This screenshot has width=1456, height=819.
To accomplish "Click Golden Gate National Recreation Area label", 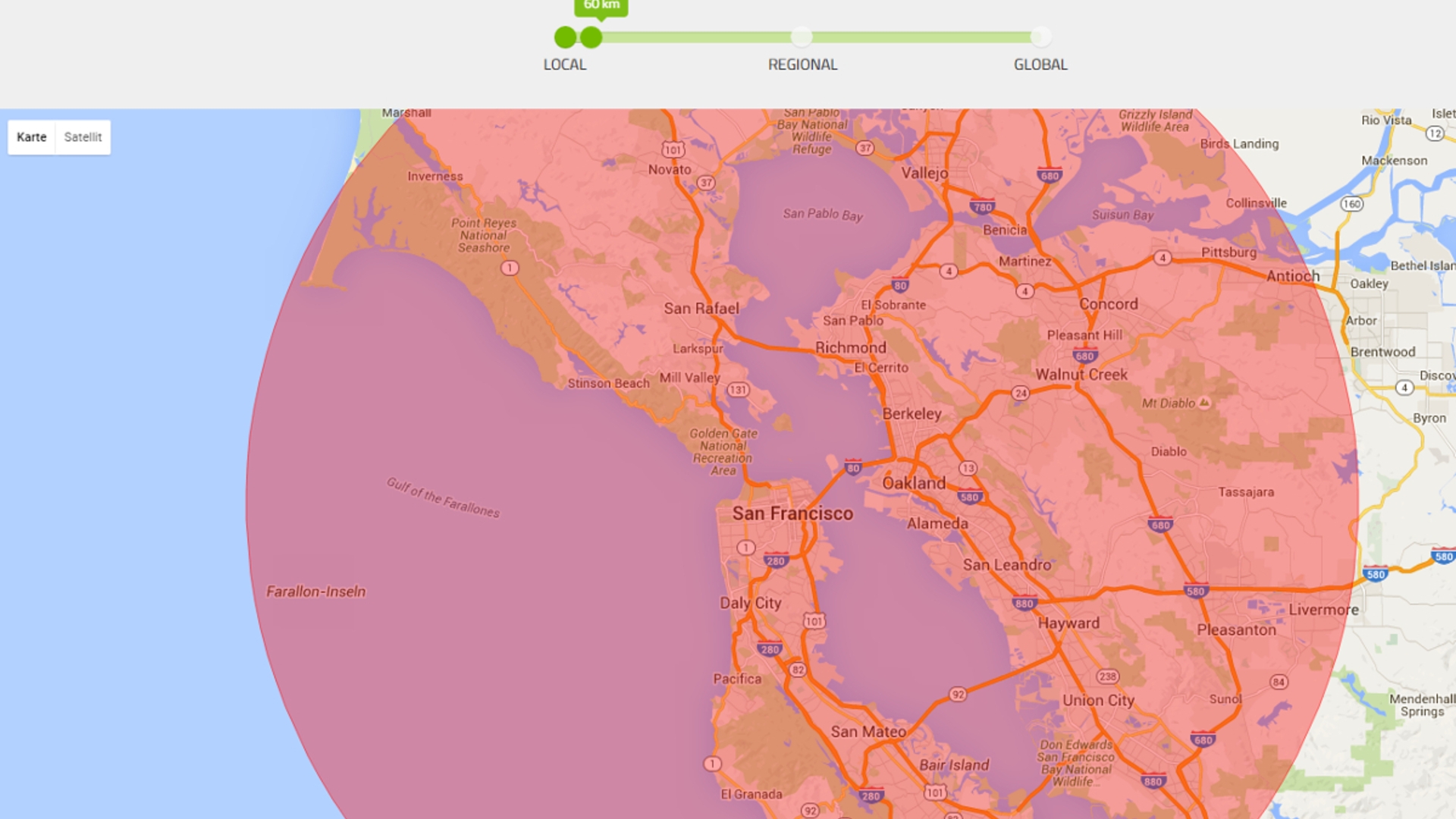I will 723,452.
